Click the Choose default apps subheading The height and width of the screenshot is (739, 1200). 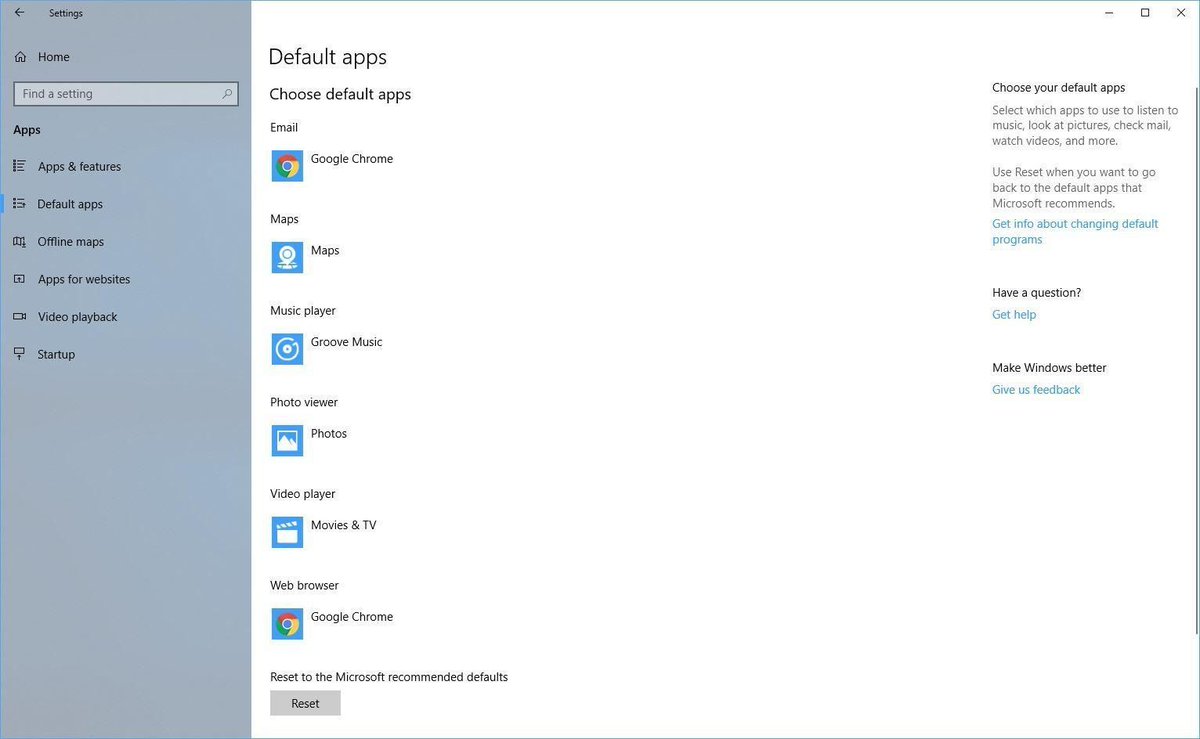(340, 94)
